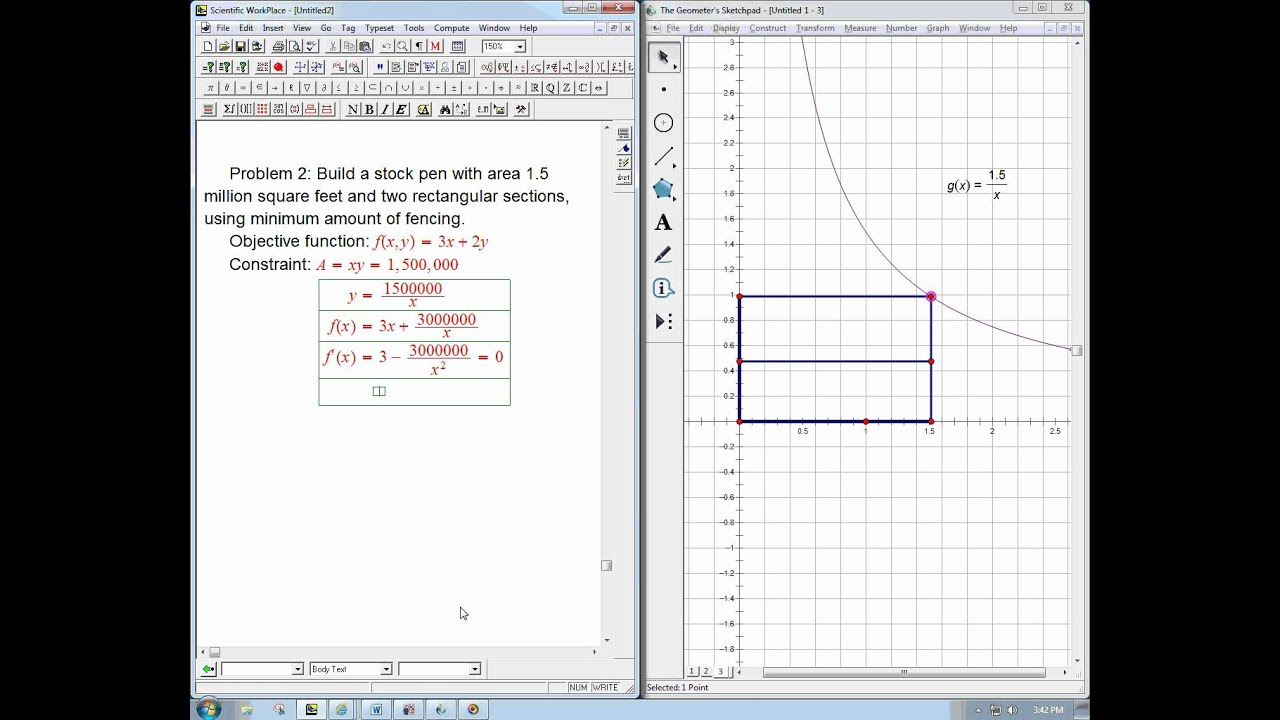Click the Point tool in Sketchpad toolbox

point(663,90)
